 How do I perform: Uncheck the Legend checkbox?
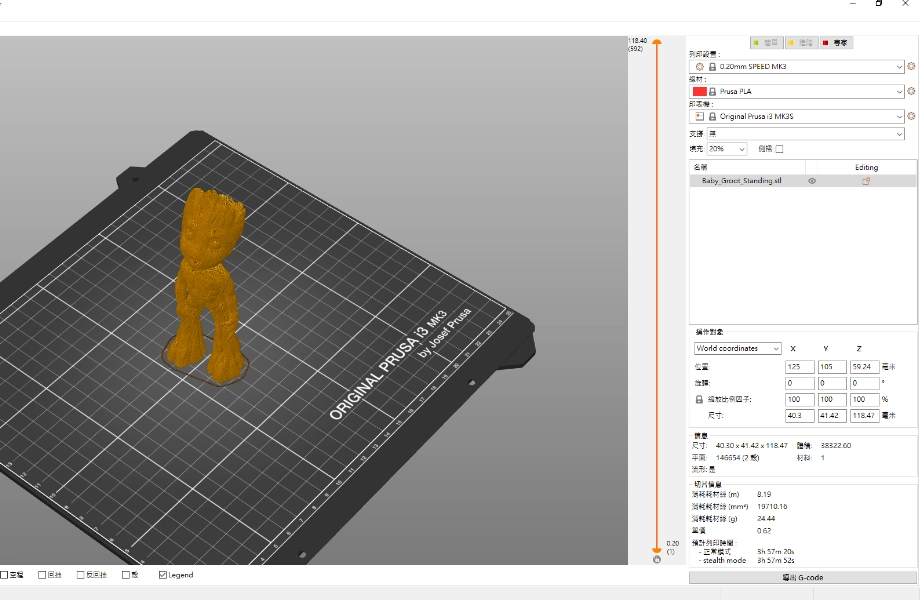163,575
